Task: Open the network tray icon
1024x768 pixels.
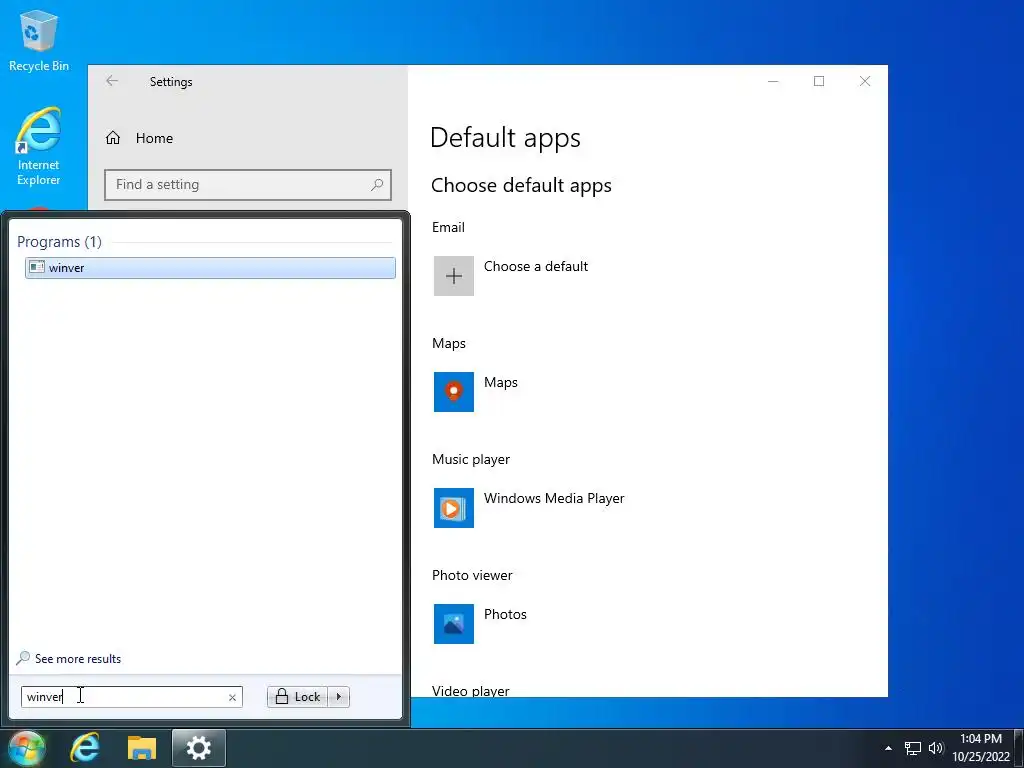Action: click(x=912, y=748)
